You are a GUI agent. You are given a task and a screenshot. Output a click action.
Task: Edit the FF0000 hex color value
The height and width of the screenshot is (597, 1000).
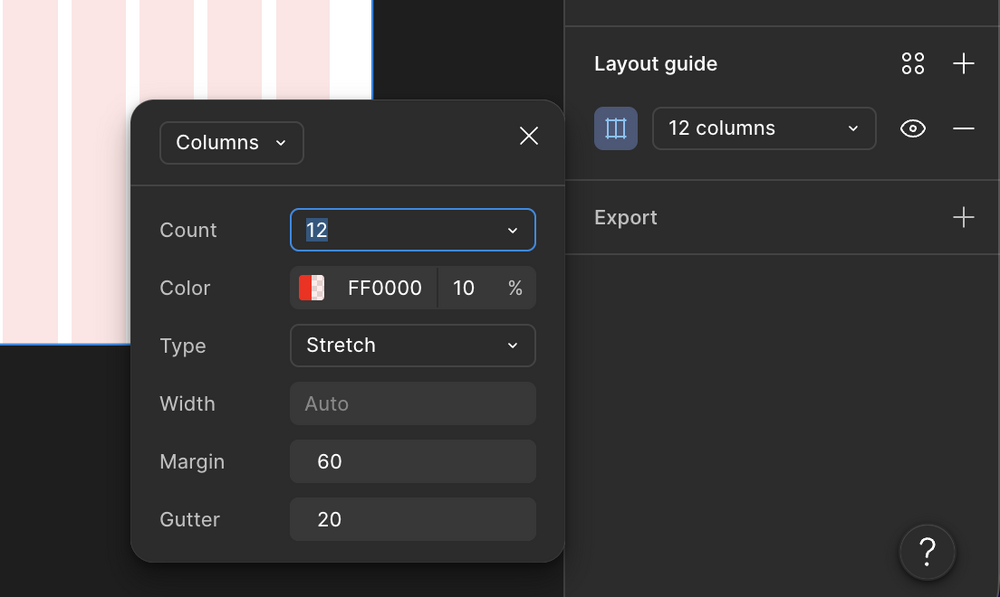point(385,288)
